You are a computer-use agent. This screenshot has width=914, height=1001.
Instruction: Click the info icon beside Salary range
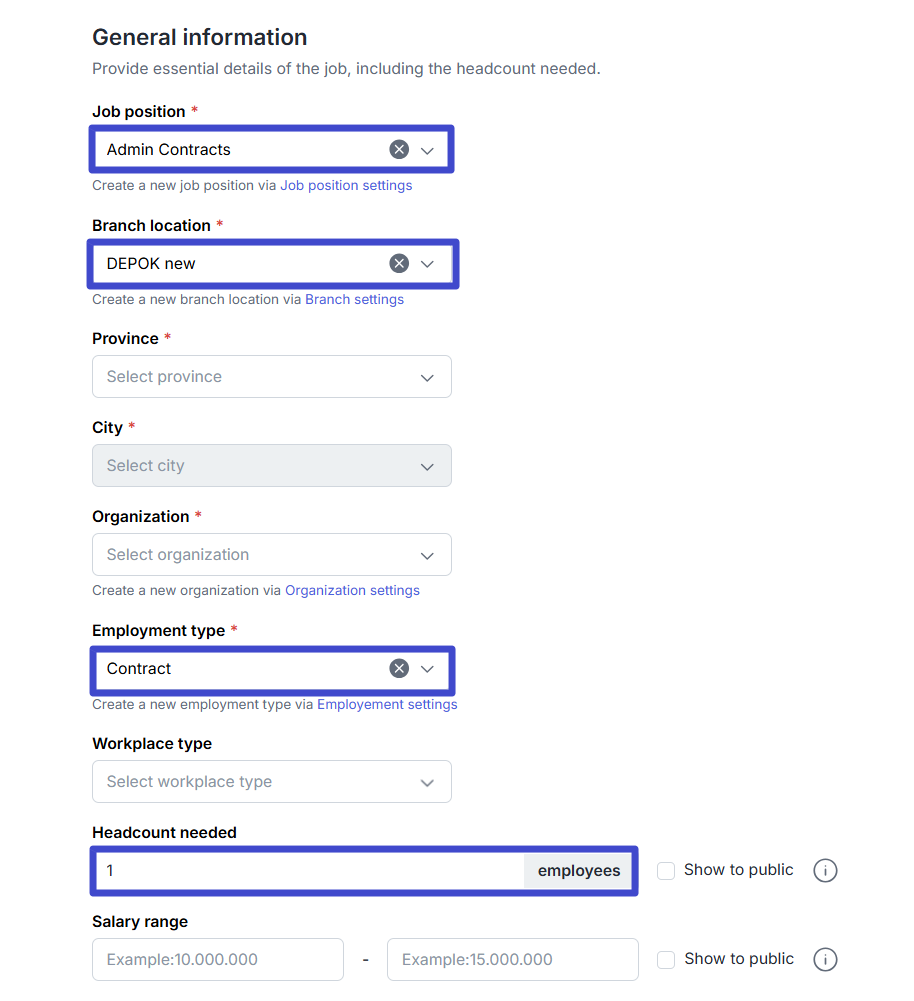825,960
